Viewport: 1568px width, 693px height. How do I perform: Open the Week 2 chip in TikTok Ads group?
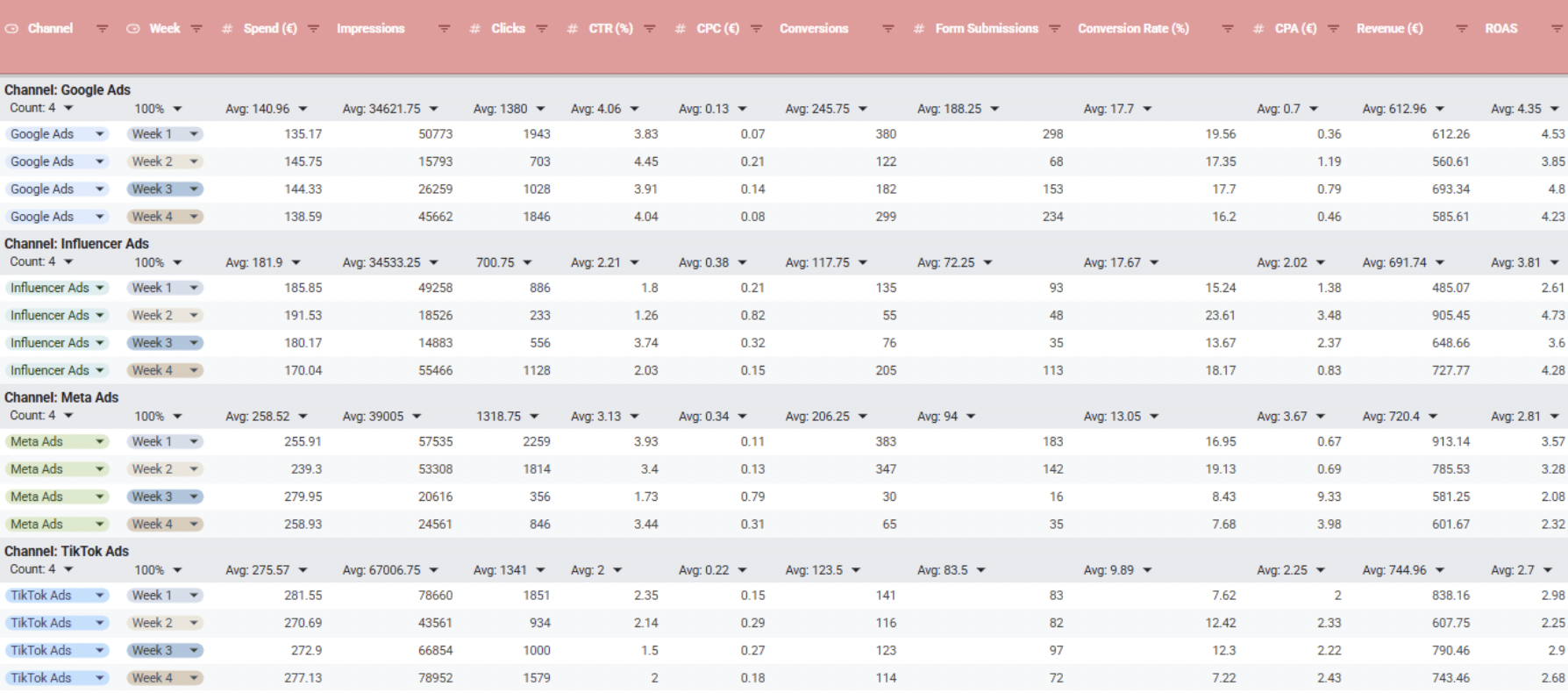165,623
